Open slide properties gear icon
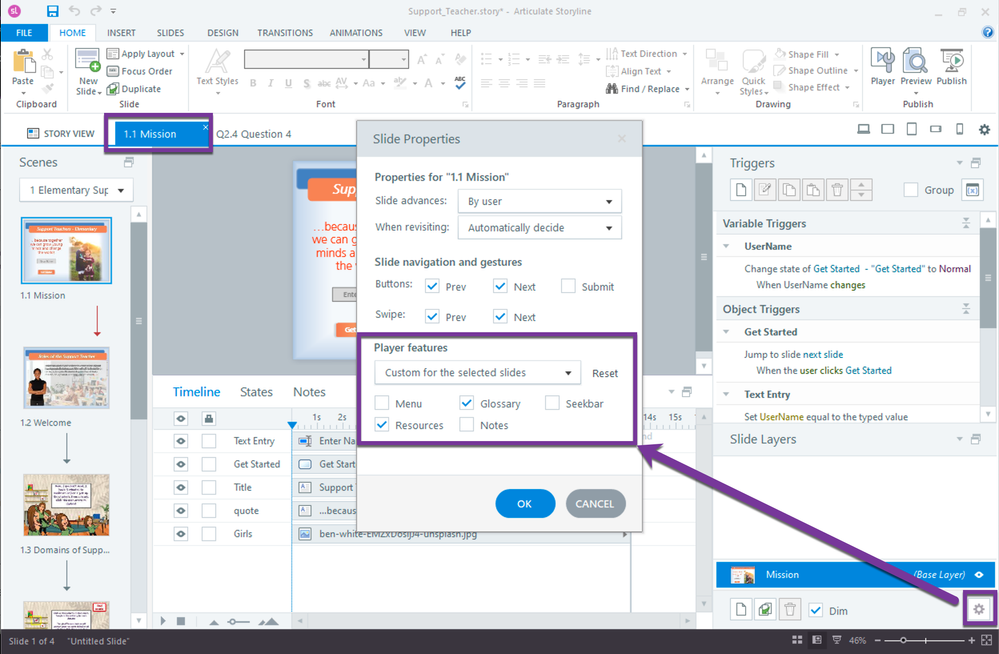Viewport: 999px width, 654px height. (979, 609)
